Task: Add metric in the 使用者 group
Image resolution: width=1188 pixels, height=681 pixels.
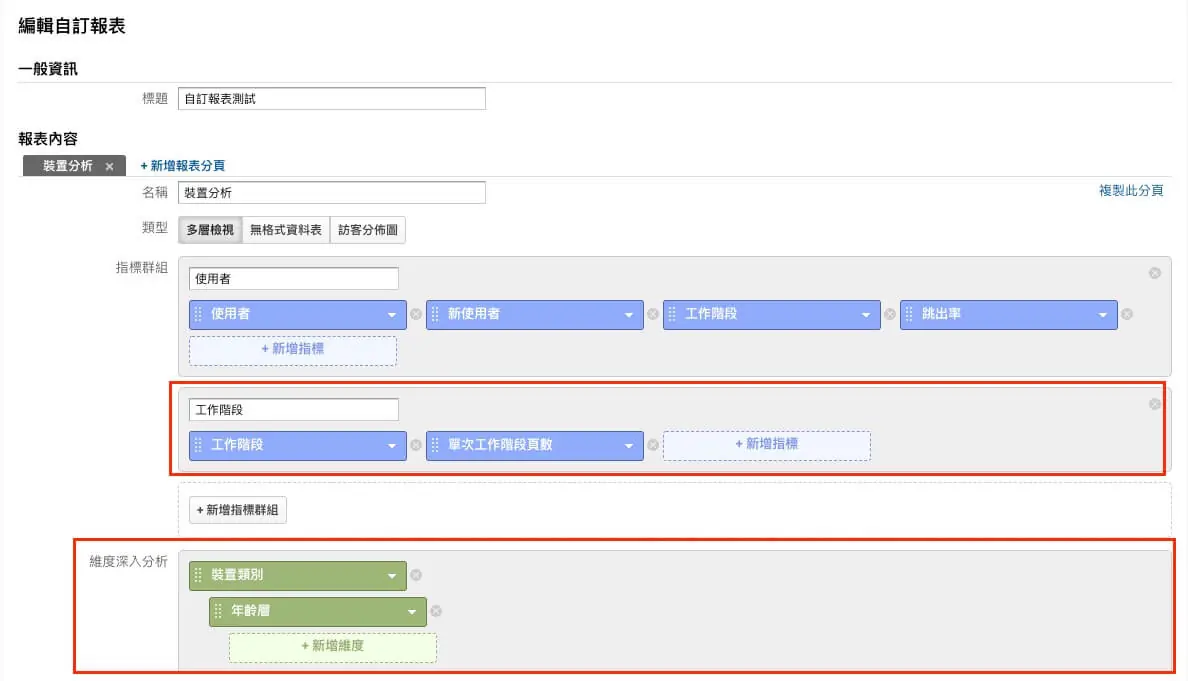Action: 292,350
